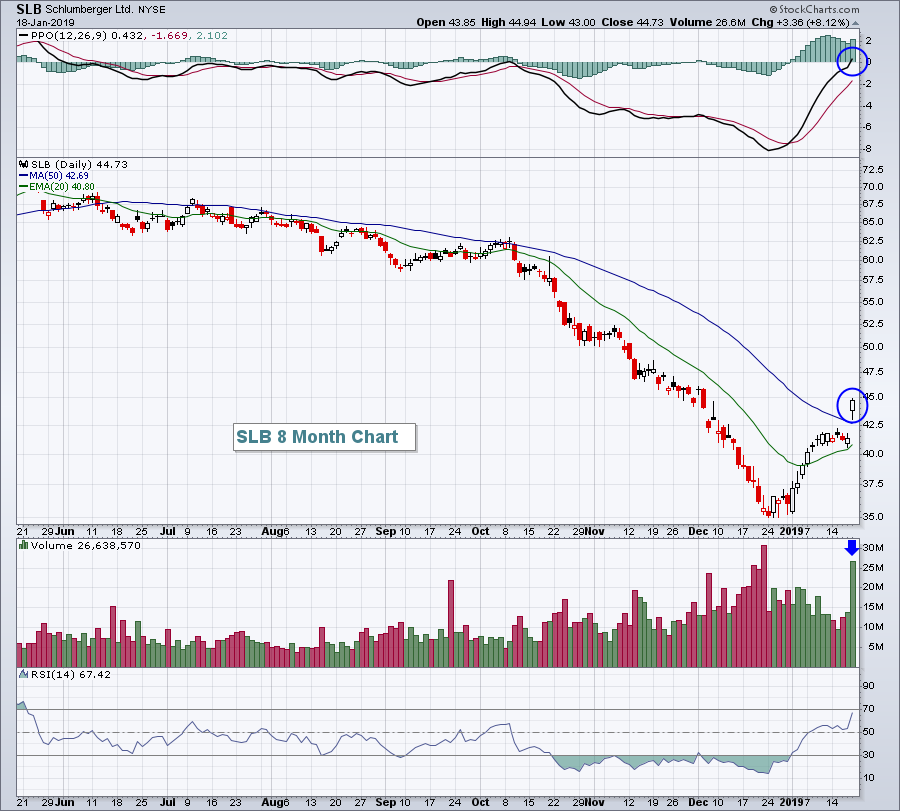Click the Chg +3.36 (+8.12%) figure
Viewport: 900px width, 811px height.
click(800, 22)
